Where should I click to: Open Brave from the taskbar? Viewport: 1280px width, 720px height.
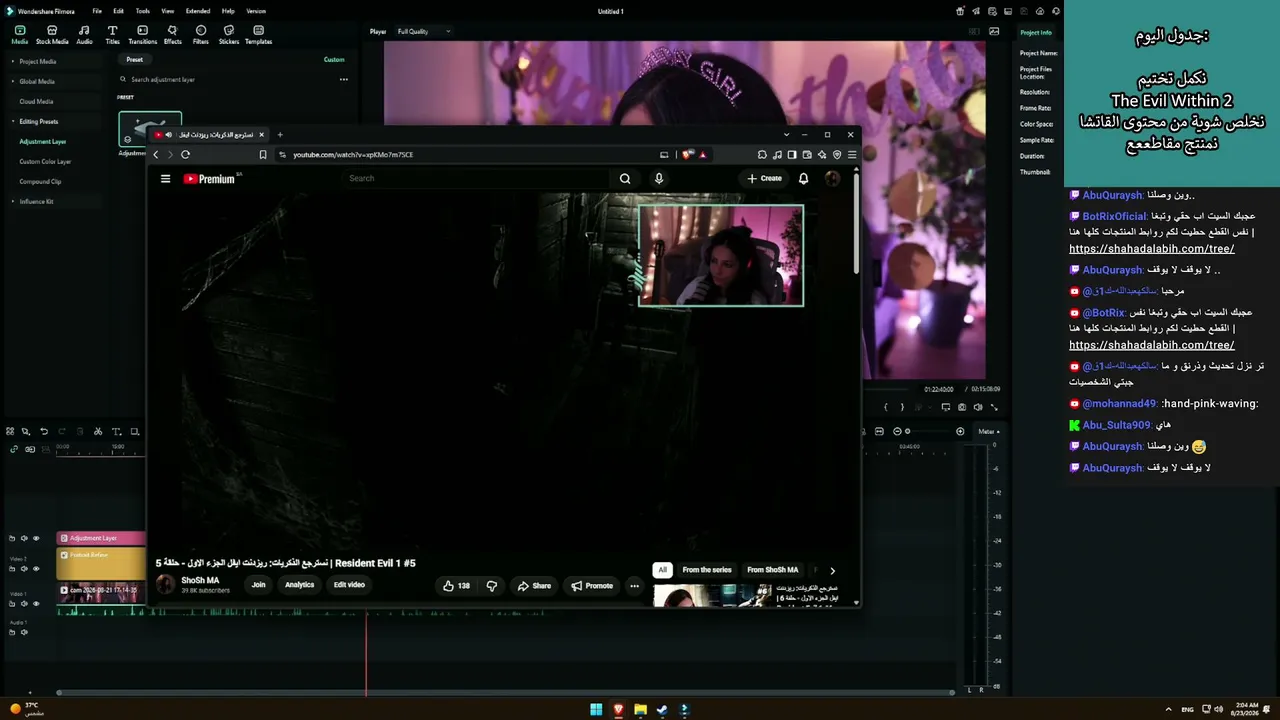click(x=618, y=710)
